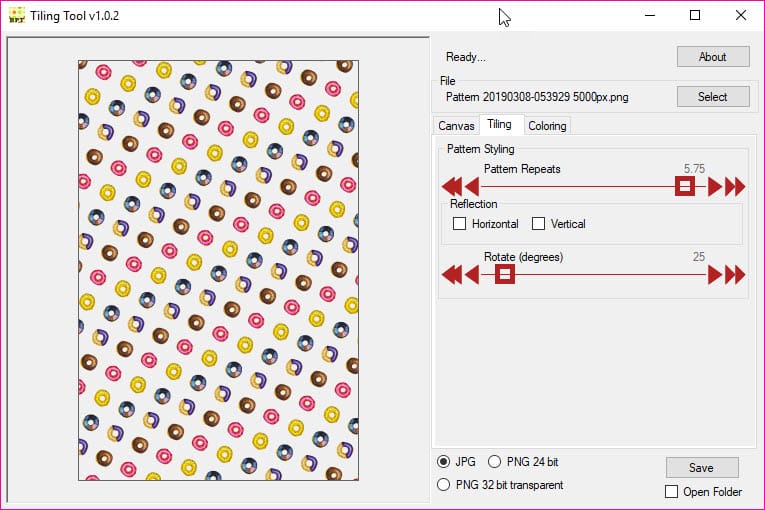
Task: Switch to the Coloring tab
Action: click(547, 126)
